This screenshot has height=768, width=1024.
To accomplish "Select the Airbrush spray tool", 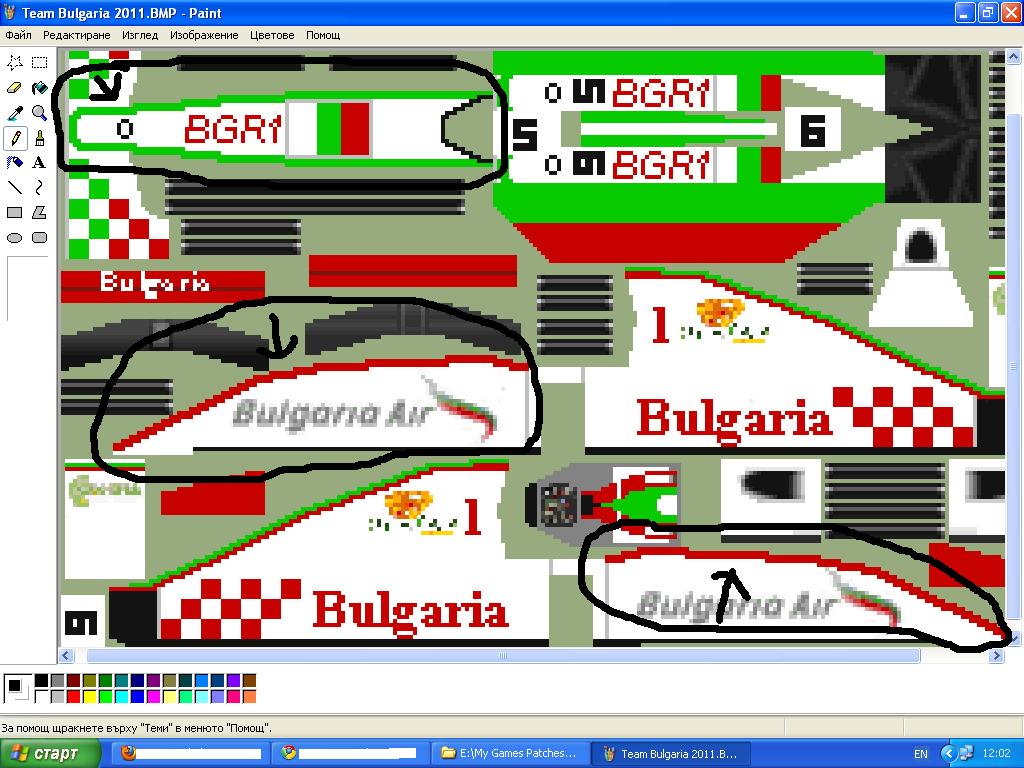I will point(15,162).
